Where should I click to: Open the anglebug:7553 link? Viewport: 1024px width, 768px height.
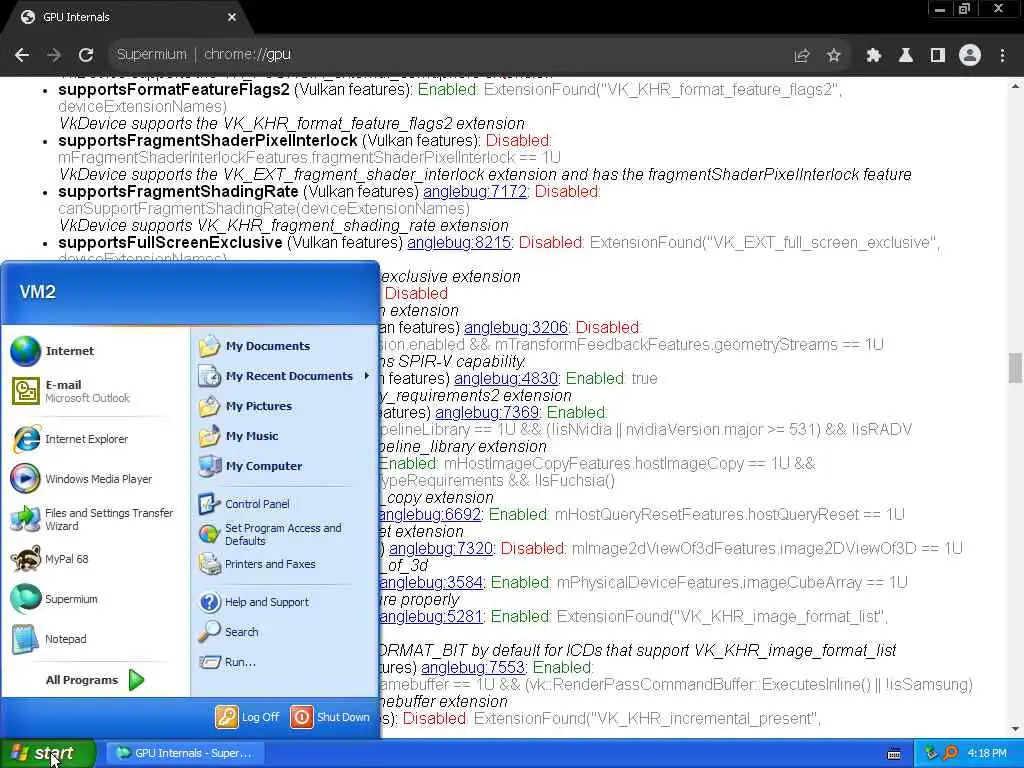point(473,667)
